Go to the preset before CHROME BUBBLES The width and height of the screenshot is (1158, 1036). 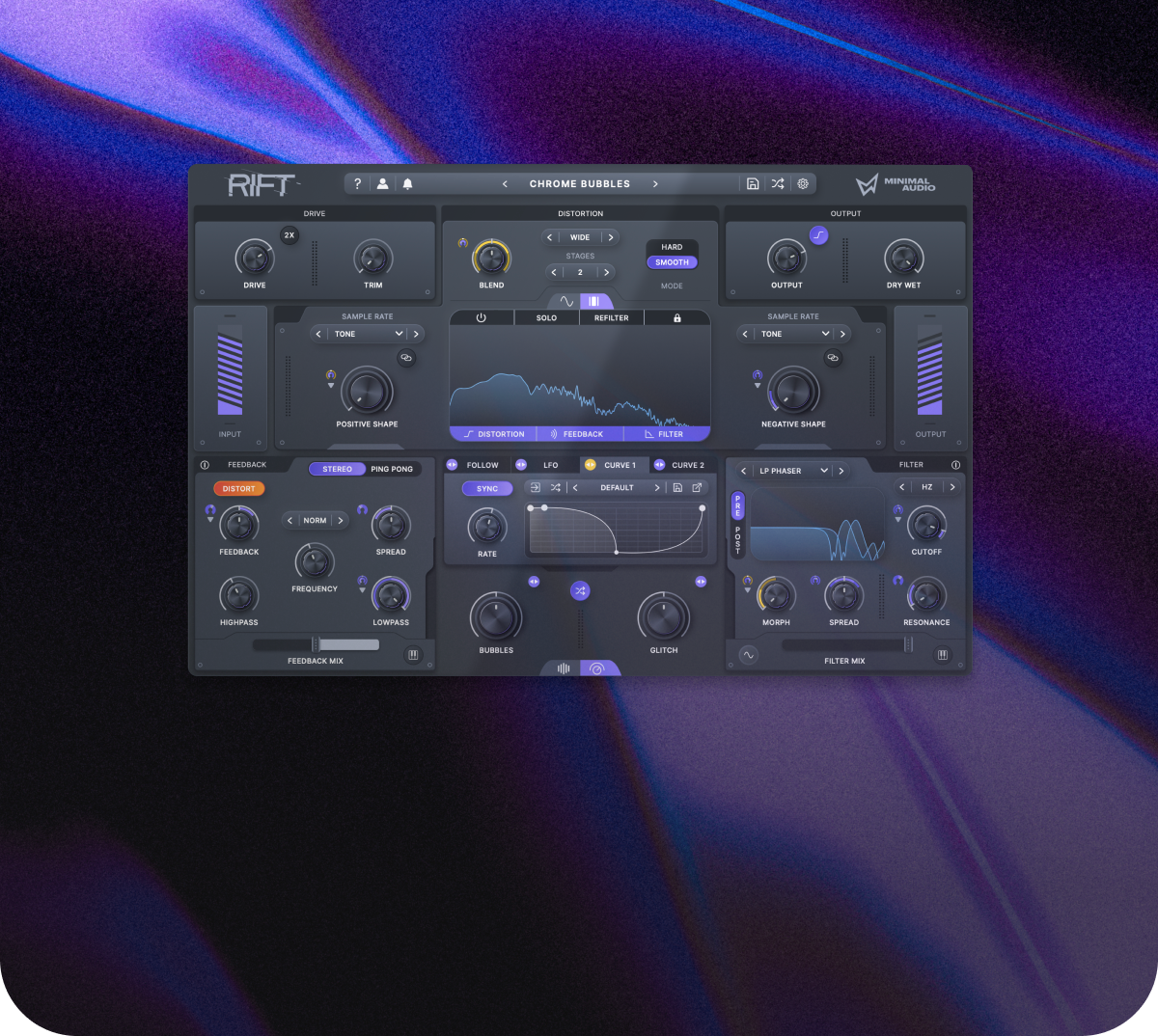(x=505, y=183)
